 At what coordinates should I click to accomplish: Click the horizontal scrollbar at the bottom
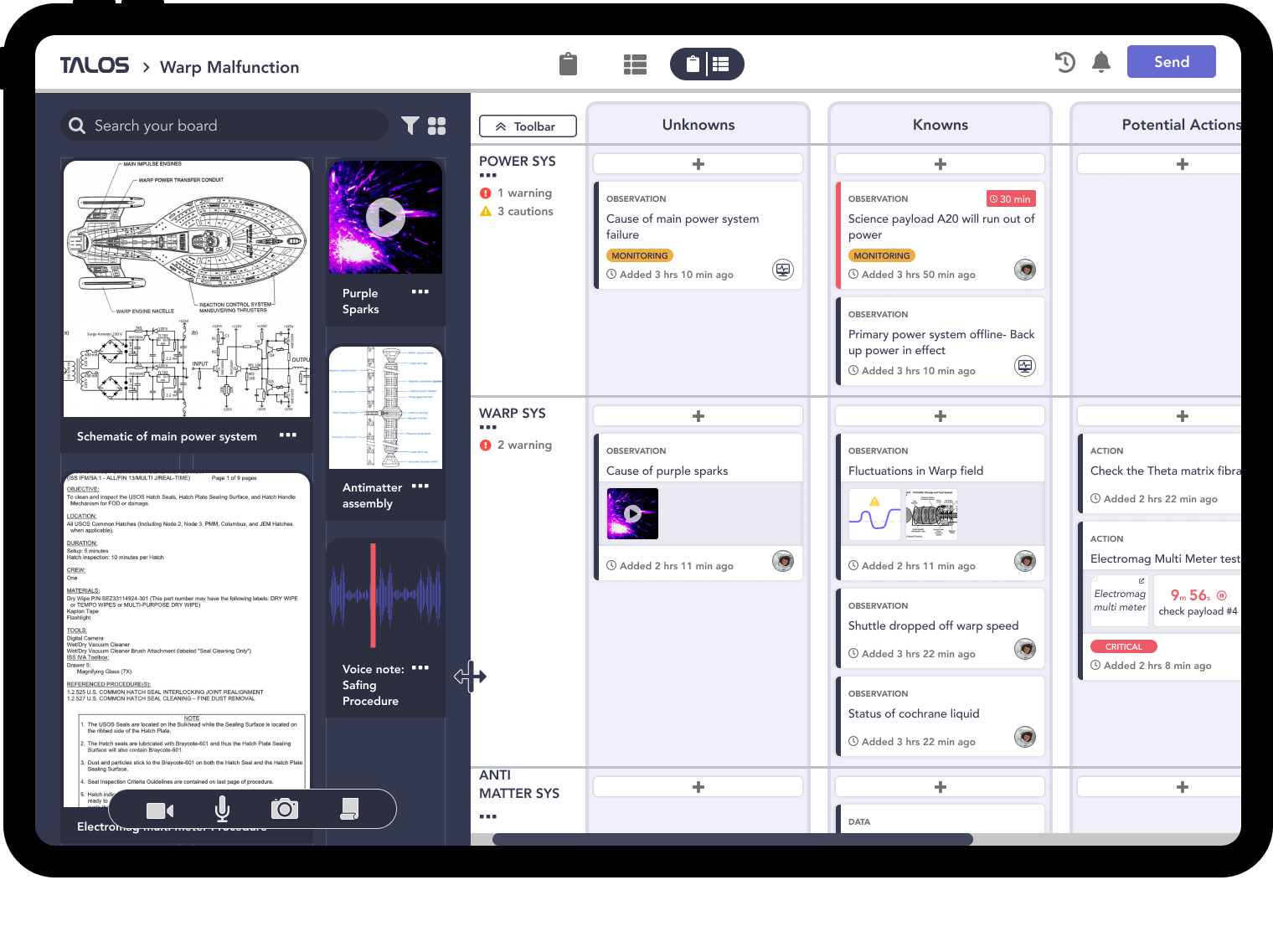[733, 839]
